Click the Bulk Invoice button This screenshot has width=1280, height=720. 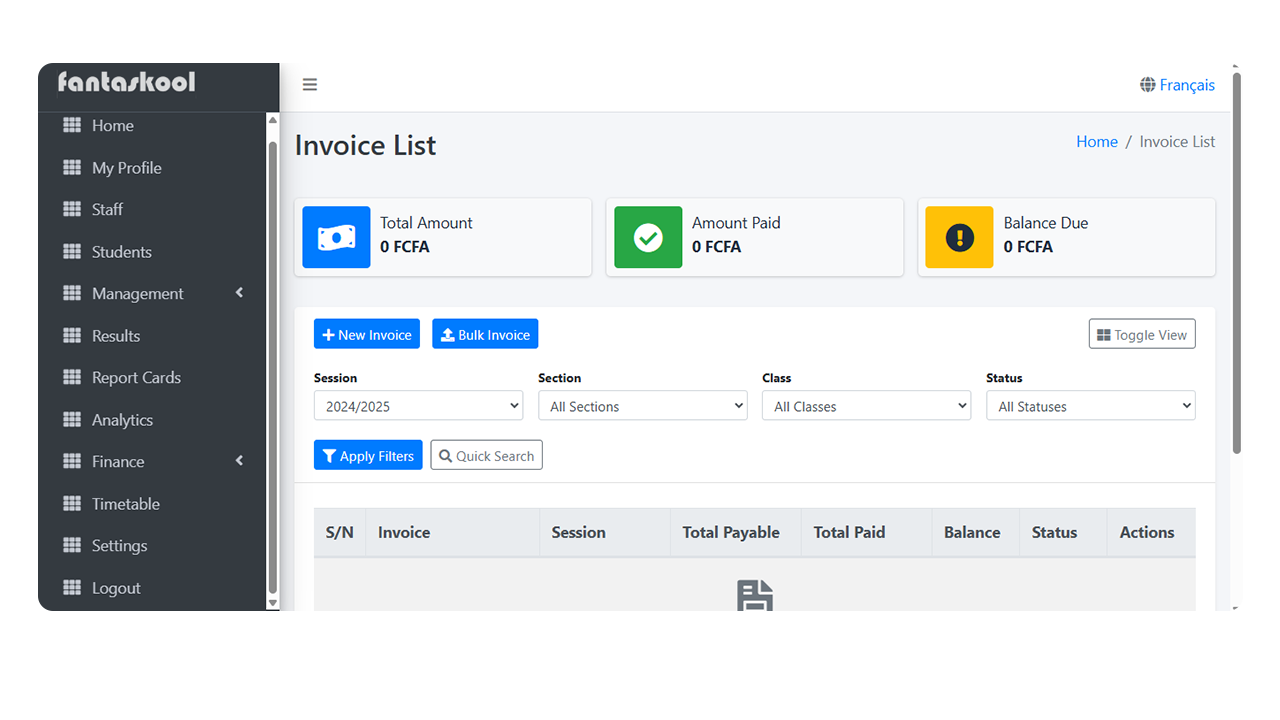[x=485, y=334]
